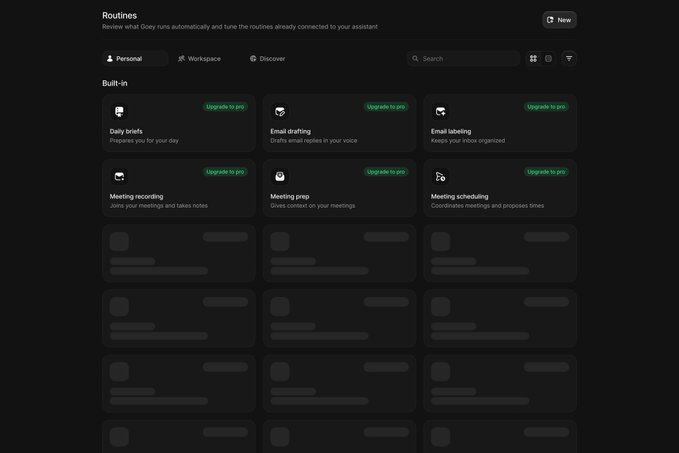Screen dimensions: 679x453
Task: Click the Meeting prep icon
Action: 280,177
